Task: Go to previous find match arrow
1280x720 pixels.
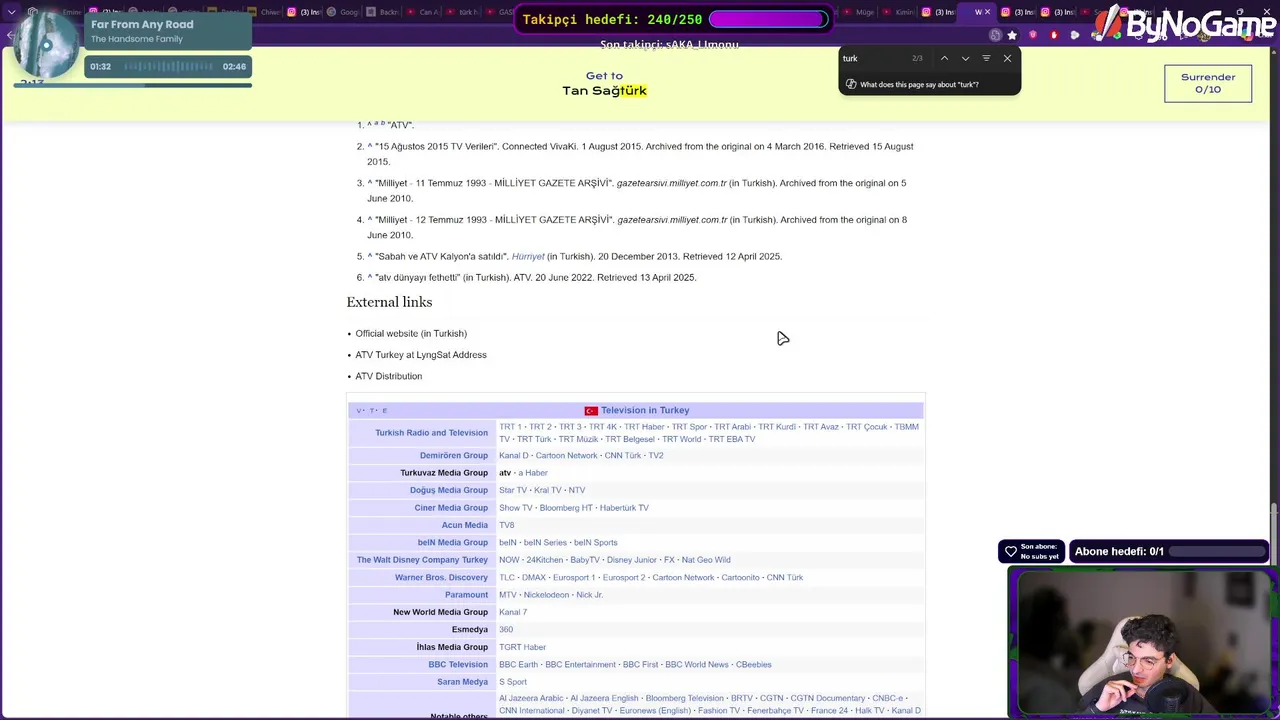Action: [x=944, y=58]
